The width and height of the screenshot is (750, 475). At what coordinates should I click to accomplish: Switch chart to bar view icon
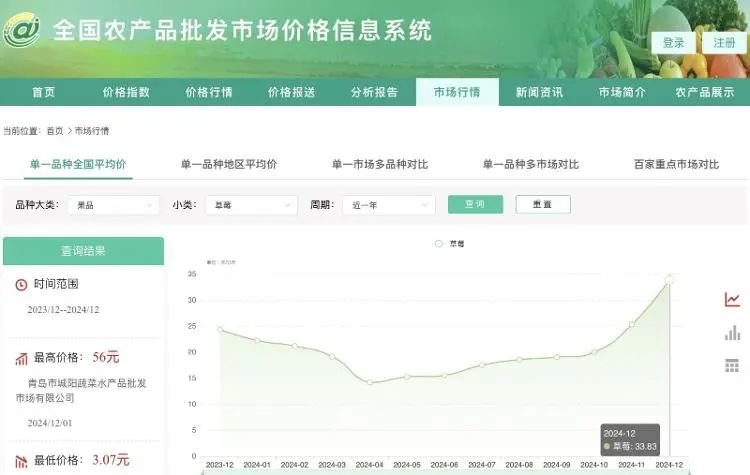tap(732, 333)
